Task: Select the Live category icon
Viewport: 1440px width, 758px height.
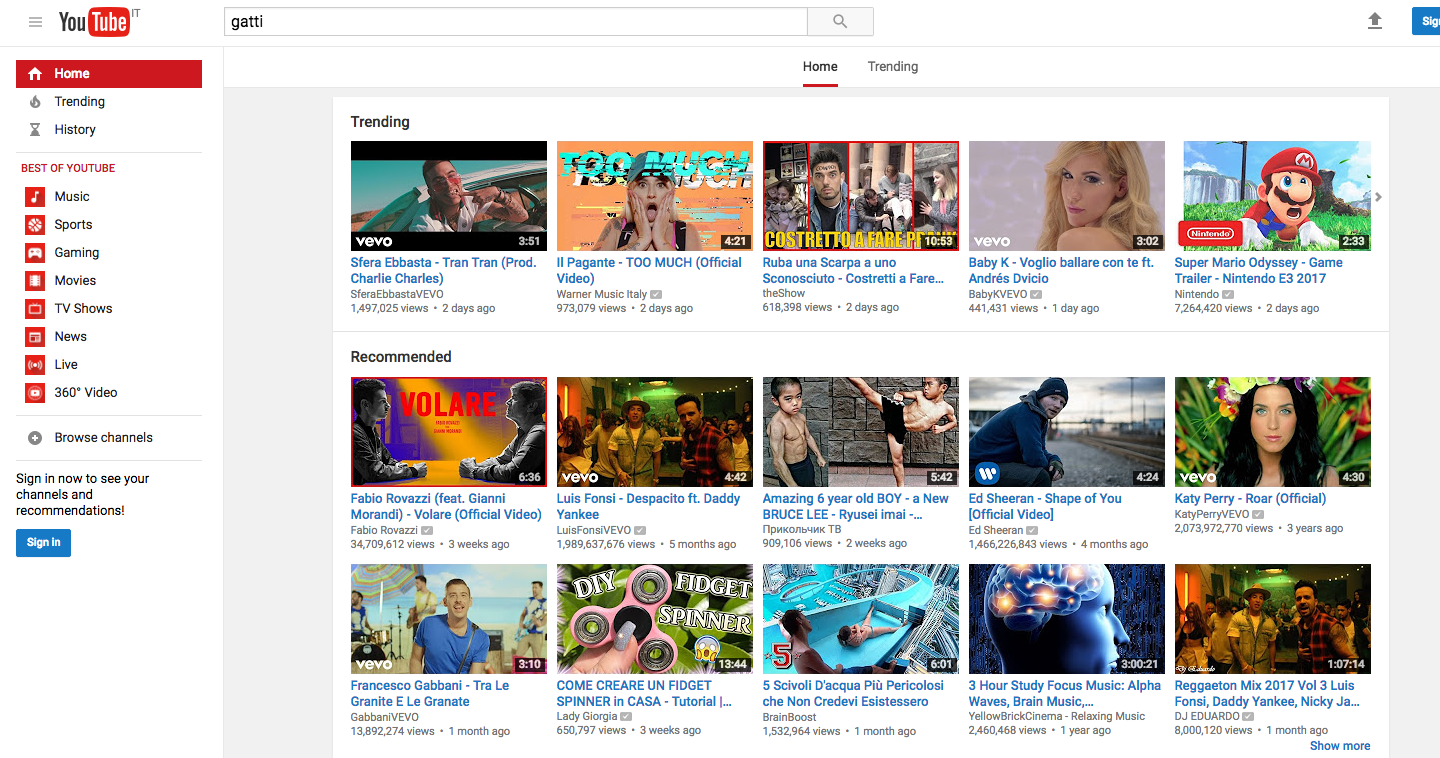Action: (35, 365)
